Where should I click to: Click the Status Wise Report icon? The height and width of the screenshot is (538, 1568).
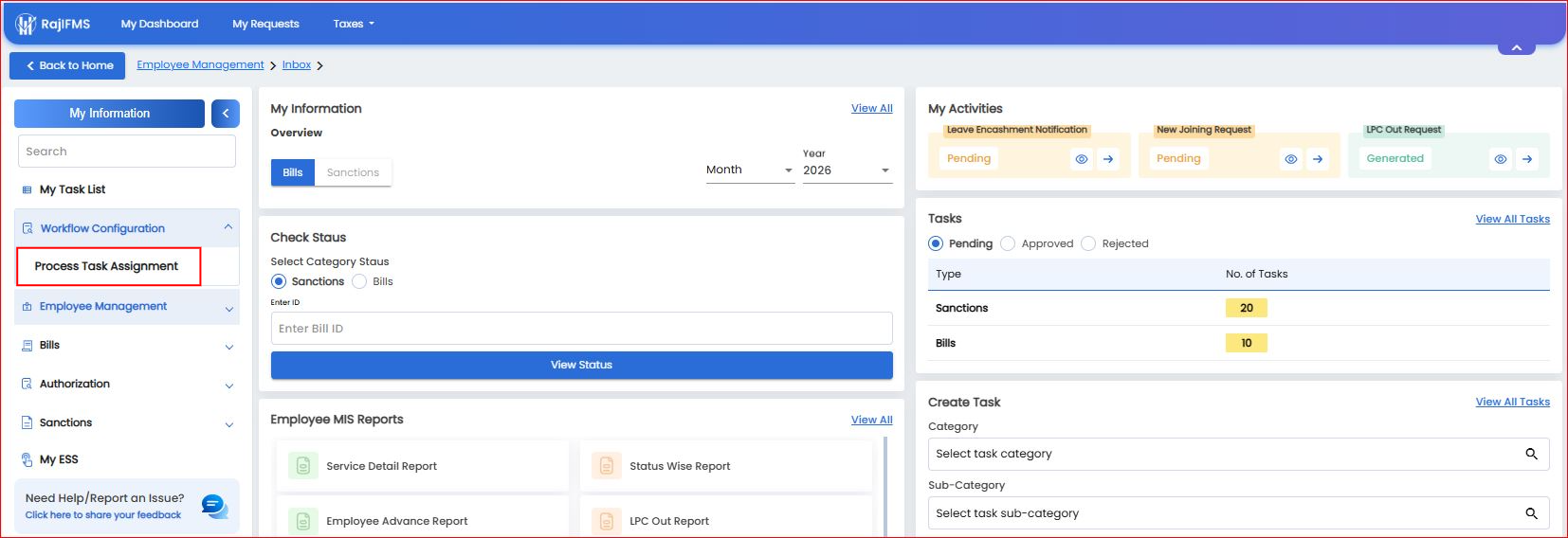(607, 466)
